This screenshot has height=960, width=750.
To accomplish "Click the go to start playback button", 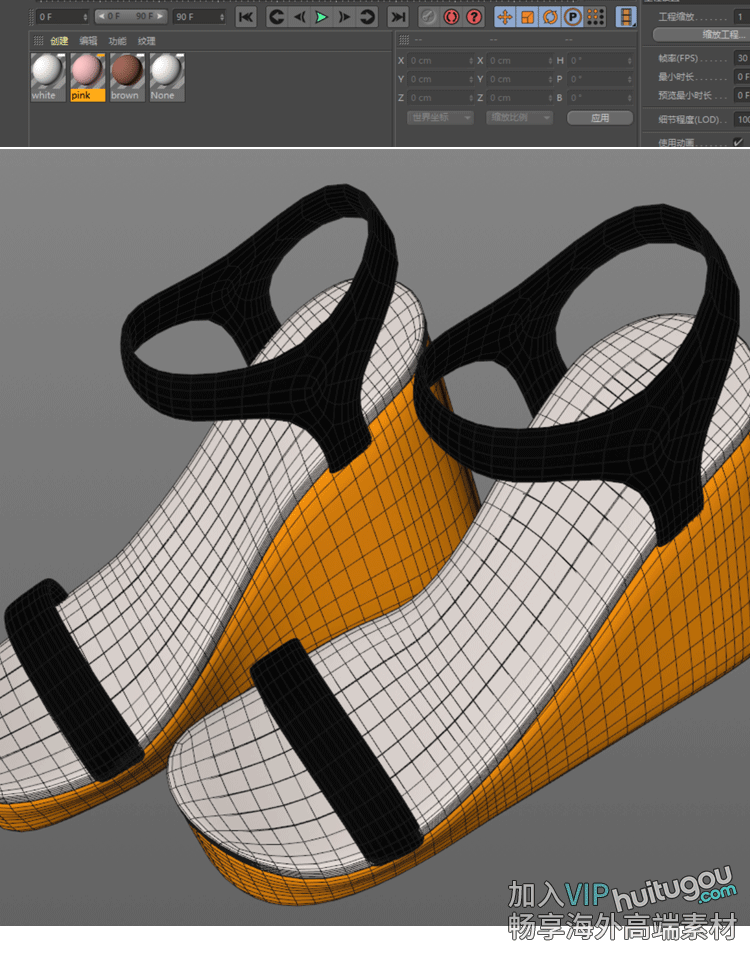I will tap(246, 17).
